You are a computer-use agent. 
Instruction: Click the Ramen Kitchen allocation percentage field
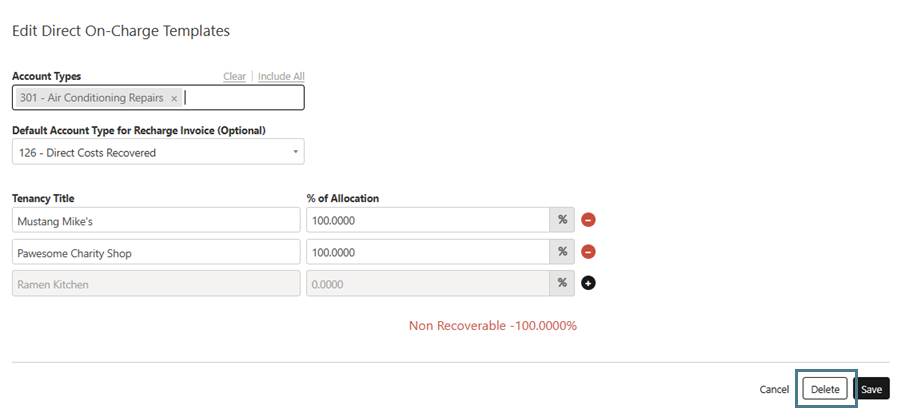tap(427, 284)
